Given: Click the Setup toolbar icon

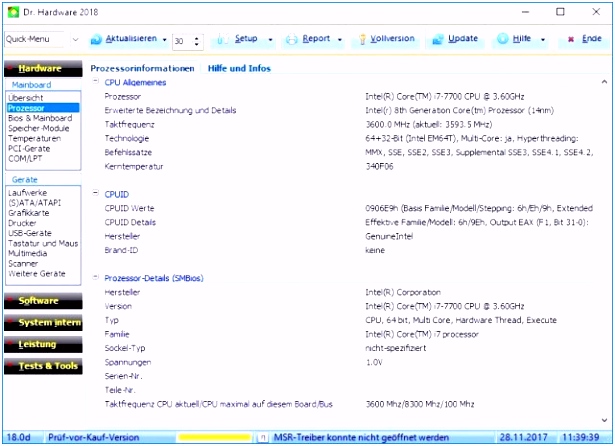Looking at the screenshot, I should coord(222,39).
